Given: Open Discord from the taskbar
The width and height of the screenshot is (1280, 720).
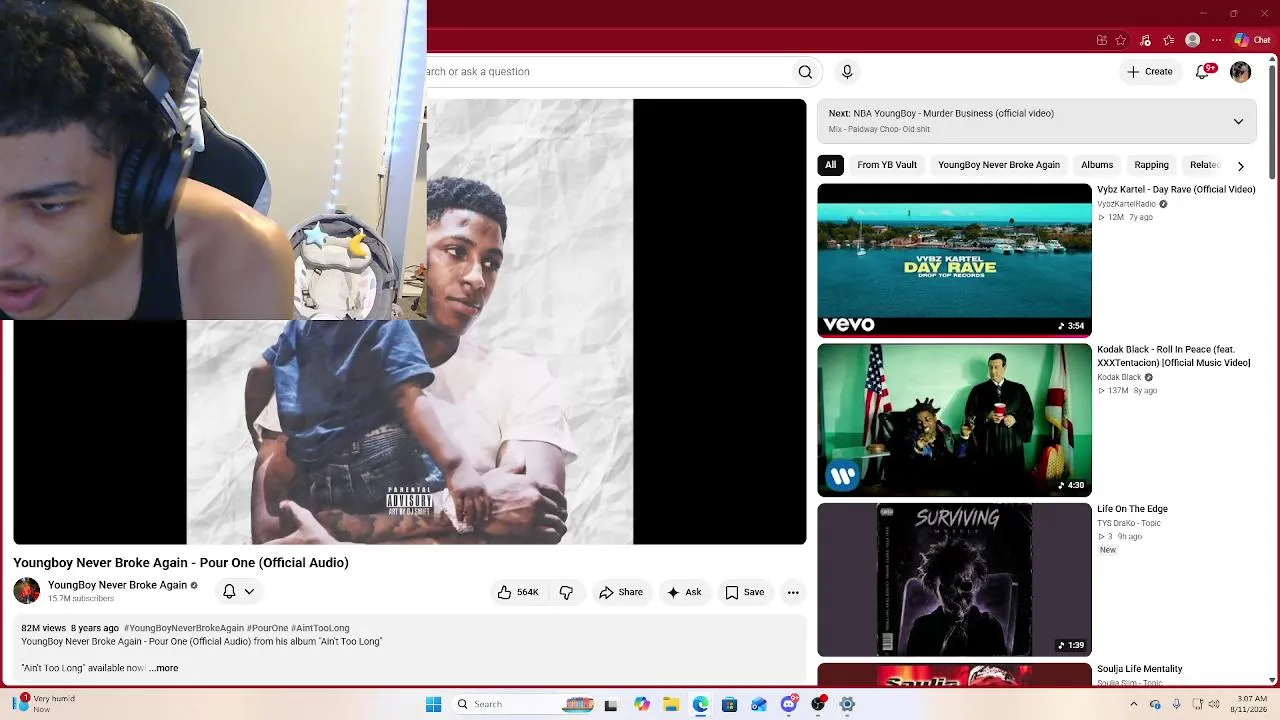Looking at the screenshot, I should (x=789, y=704).
